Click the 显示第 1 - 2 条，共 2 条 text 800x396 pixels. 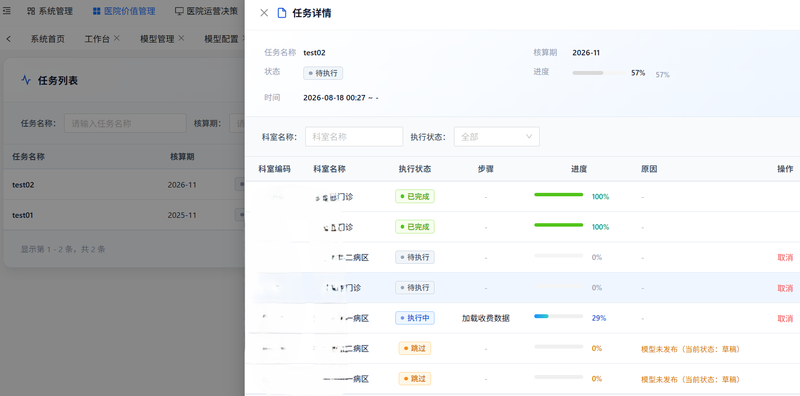63,250
